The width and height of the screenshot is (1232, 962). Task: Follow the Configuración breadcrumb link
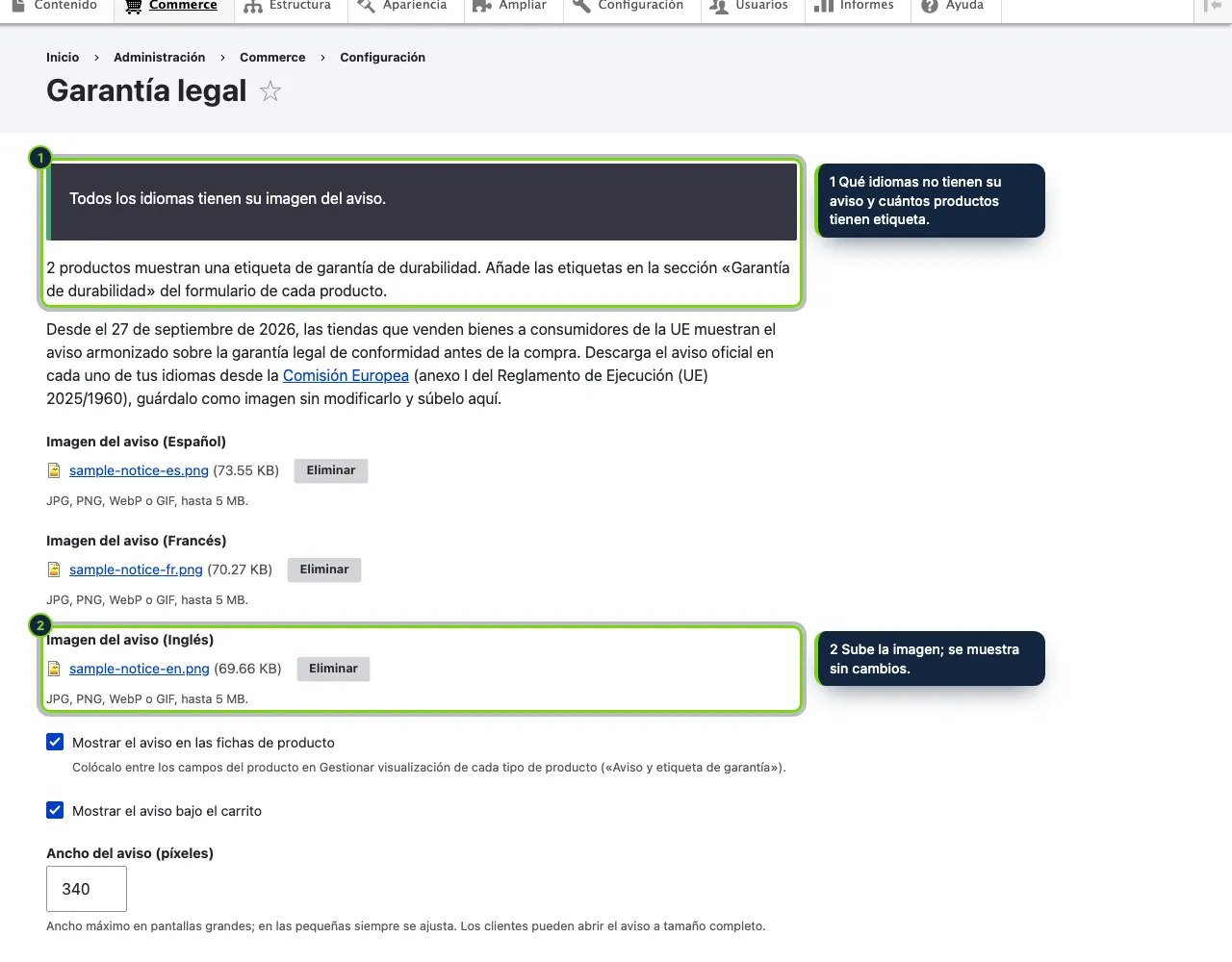tap(382, 58)
